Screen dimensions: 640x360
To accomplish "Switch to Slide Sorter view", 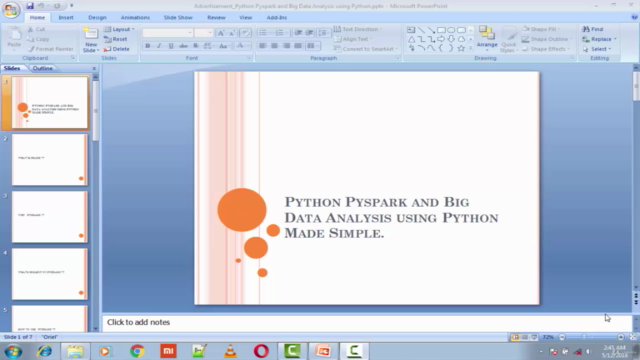I will (x=525, y=337).
